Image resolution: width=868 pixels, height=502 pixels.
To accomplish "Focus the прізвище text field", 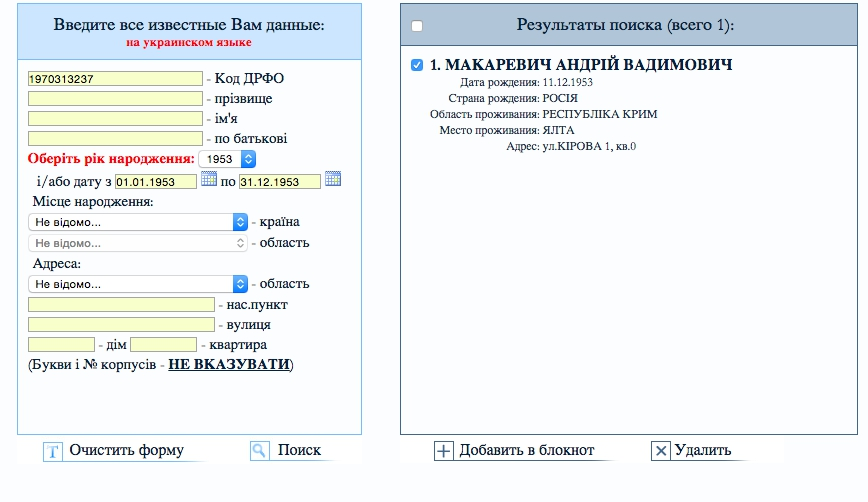I will click(115, 99).
